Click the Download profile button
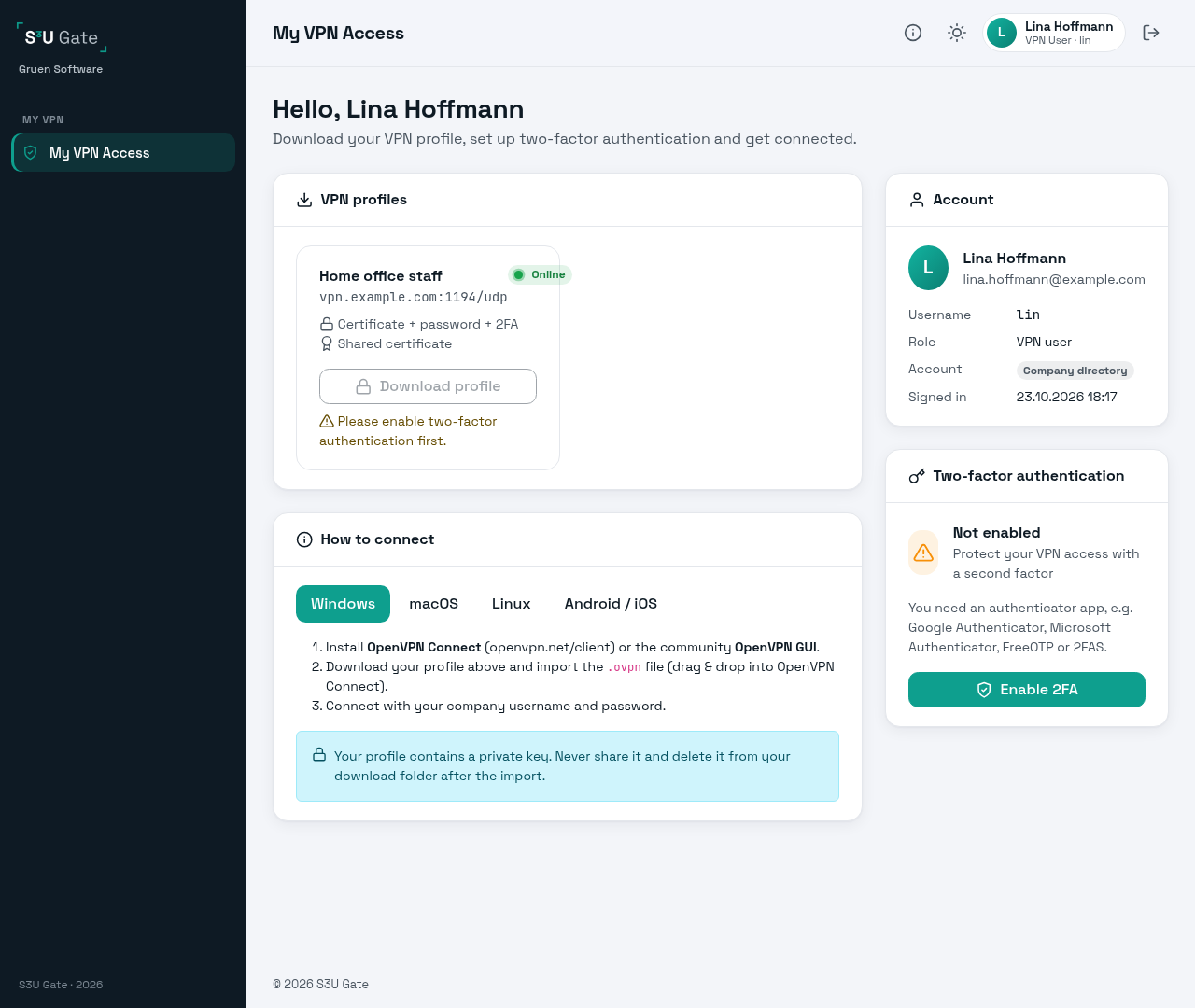The height and width of the screenshot is (1008, 1195). pos(428,386)
